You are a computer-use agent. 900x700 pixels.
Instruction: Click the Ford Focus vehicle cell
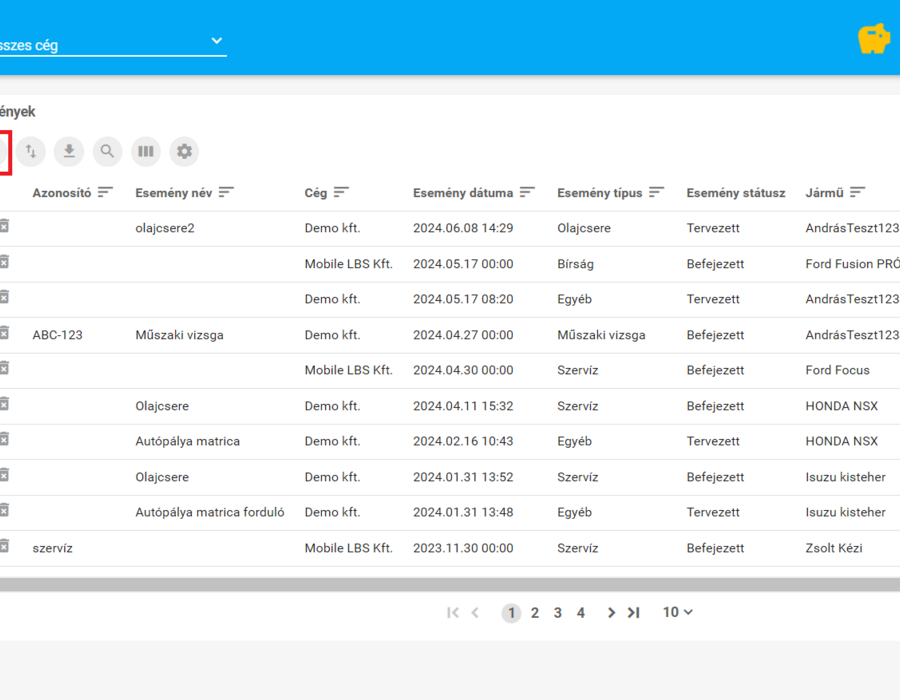click(x=837, y=370)
